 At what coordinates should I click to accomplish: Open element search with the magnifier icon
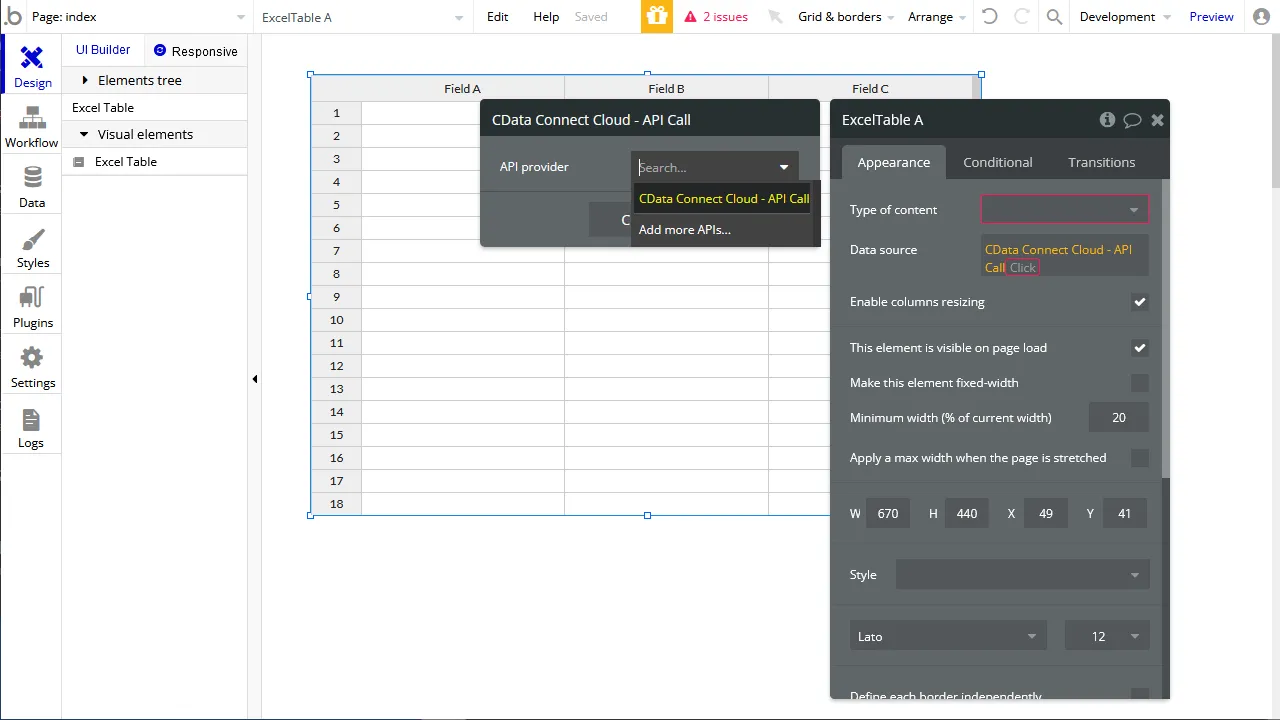[1053, 16]
